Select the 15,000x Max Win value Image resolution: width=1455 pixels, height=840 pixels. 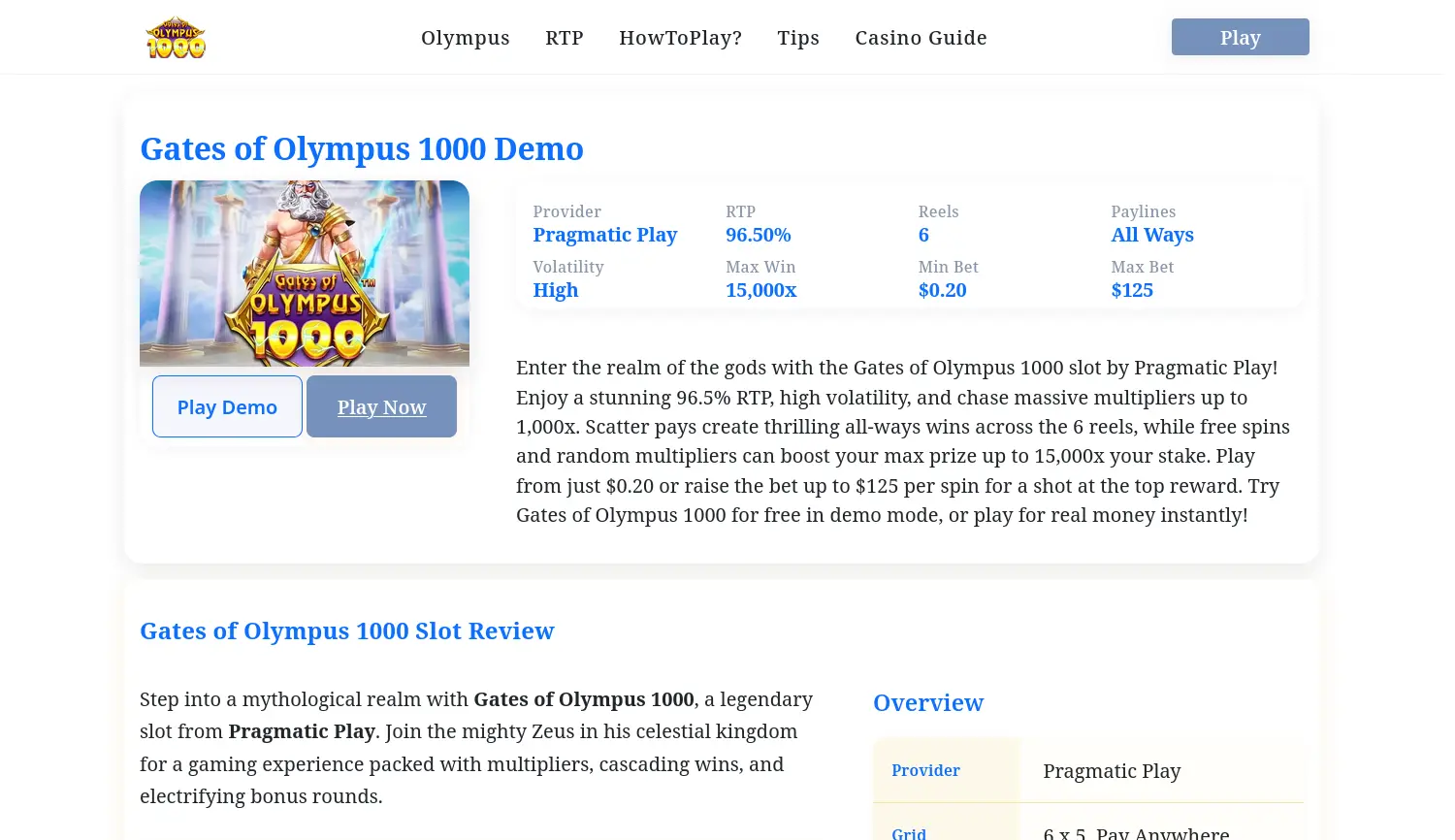(760, 290)
